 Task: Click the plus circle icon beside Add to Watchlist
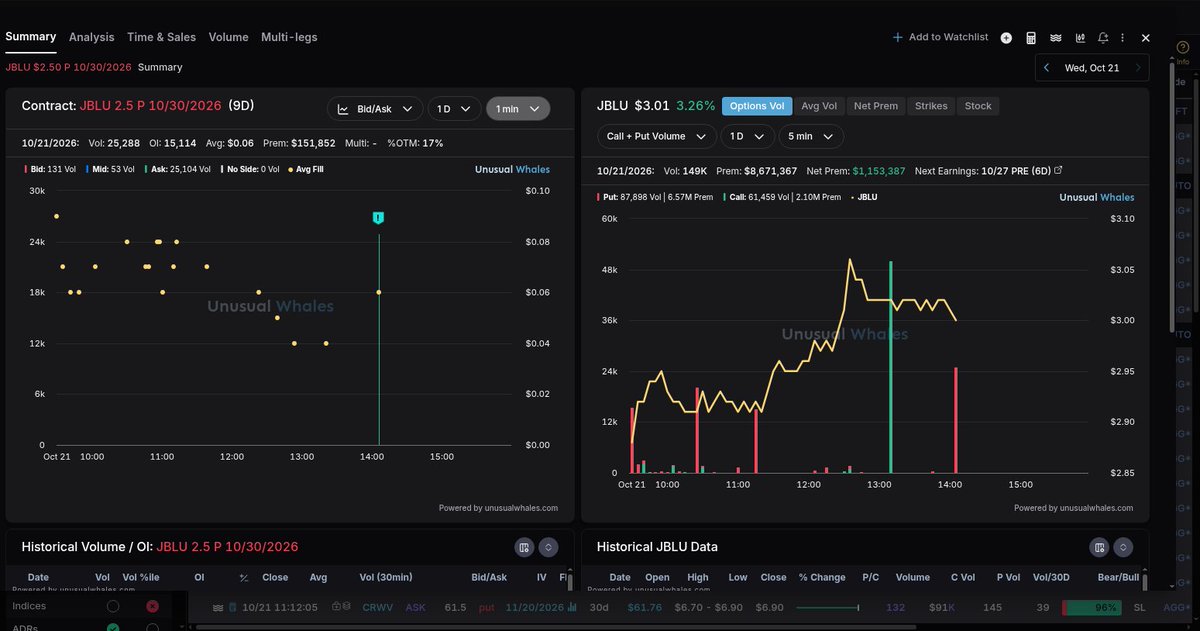point(1006,38)
